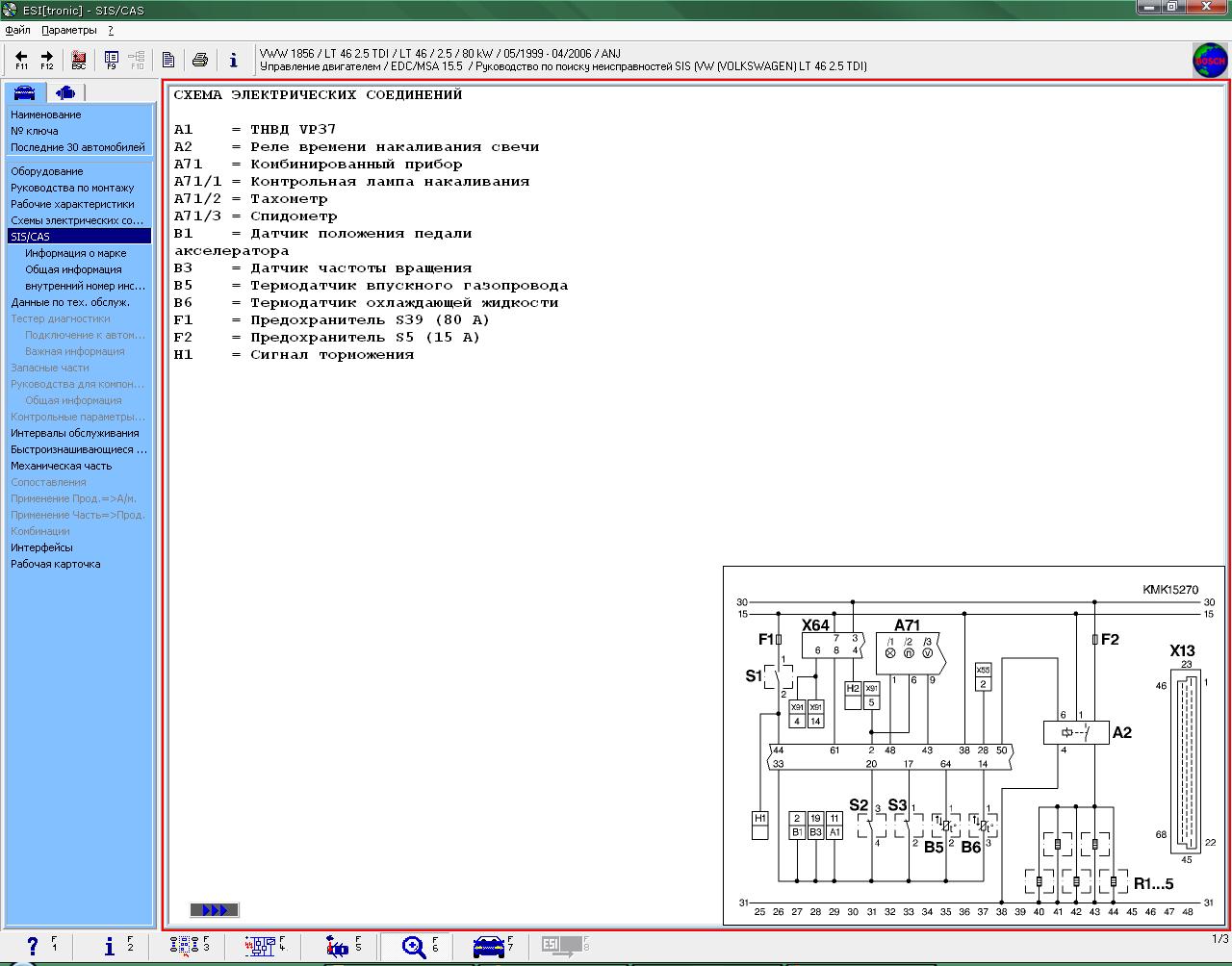1232x966 pixels.
Task: Click the F3 component layout icon
Action: (190, 947)
